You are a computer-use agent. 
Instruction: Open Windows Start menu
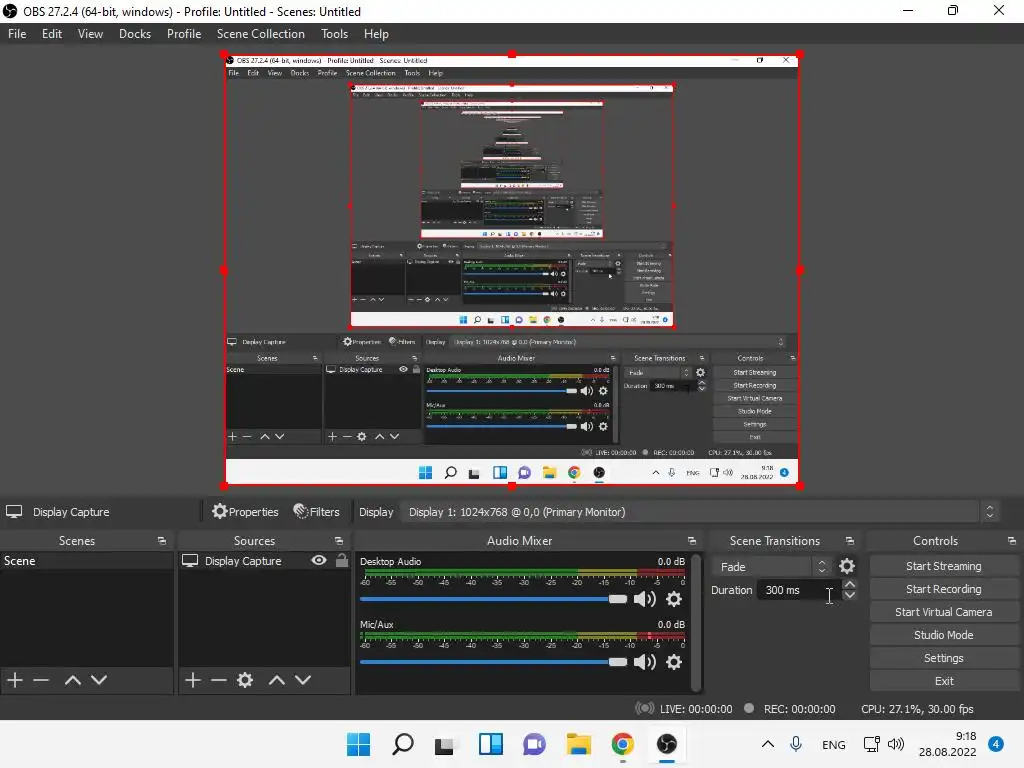tap(359, 744)
